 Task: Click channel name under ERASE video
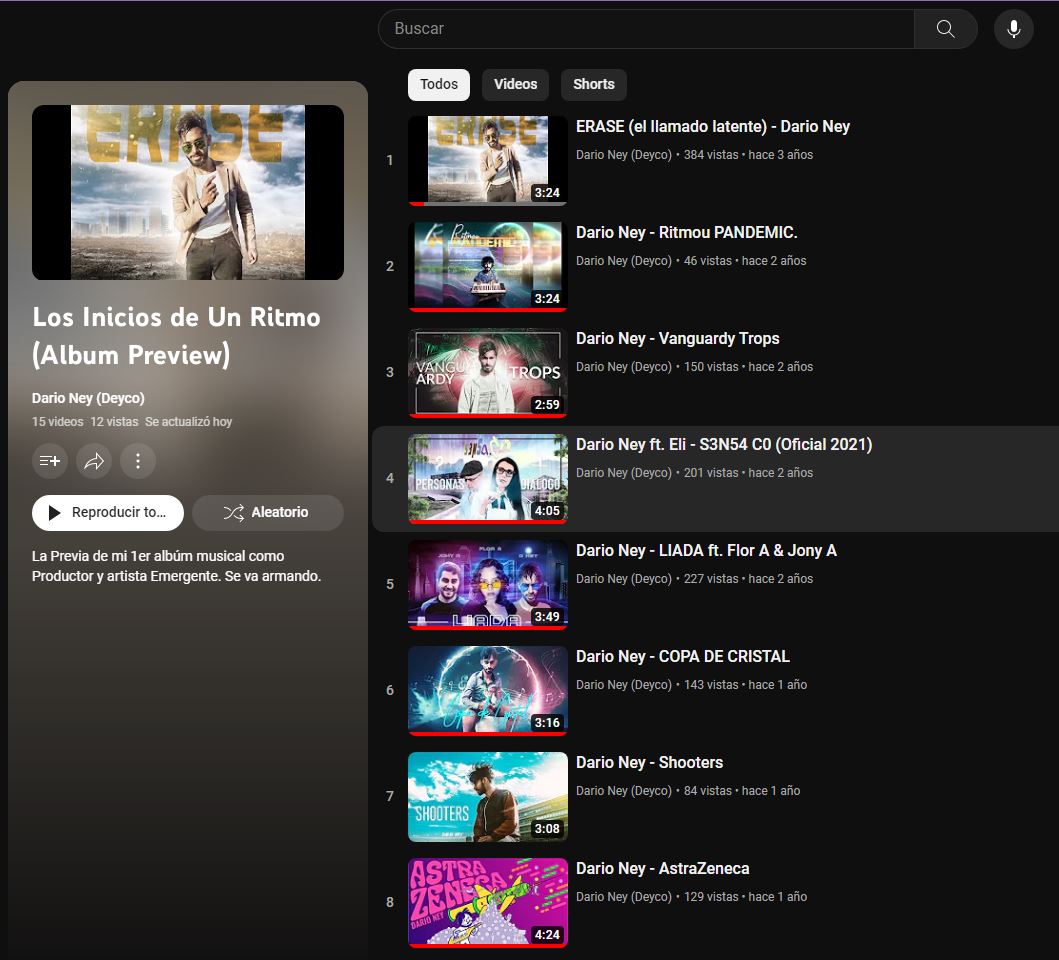624,155
